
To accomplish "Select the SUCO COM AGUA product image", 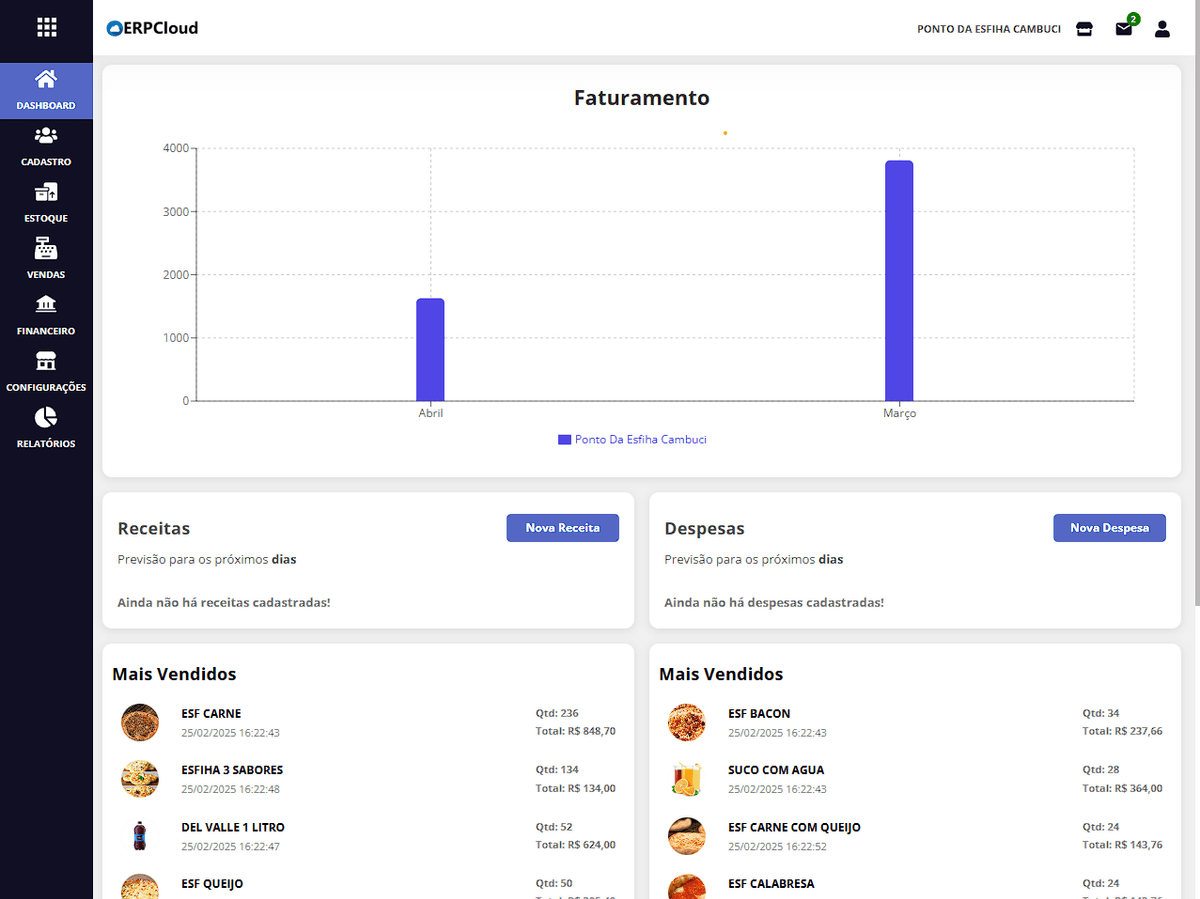I will tap(687, 779).
